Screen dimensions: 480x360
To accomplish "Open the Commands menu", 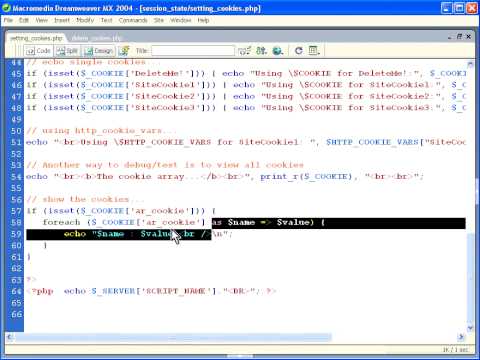I will tap(133, 20).
